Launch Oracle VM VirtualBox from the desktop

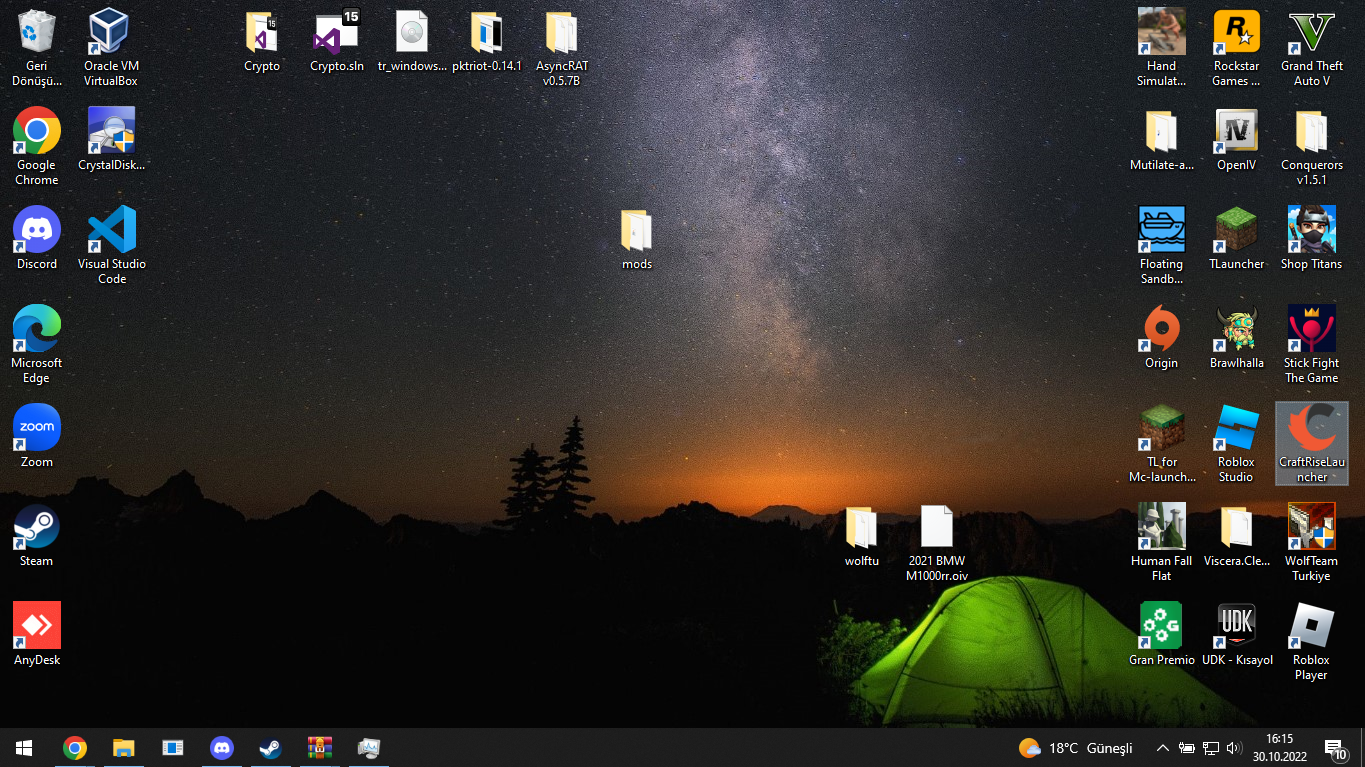(111, 47)
